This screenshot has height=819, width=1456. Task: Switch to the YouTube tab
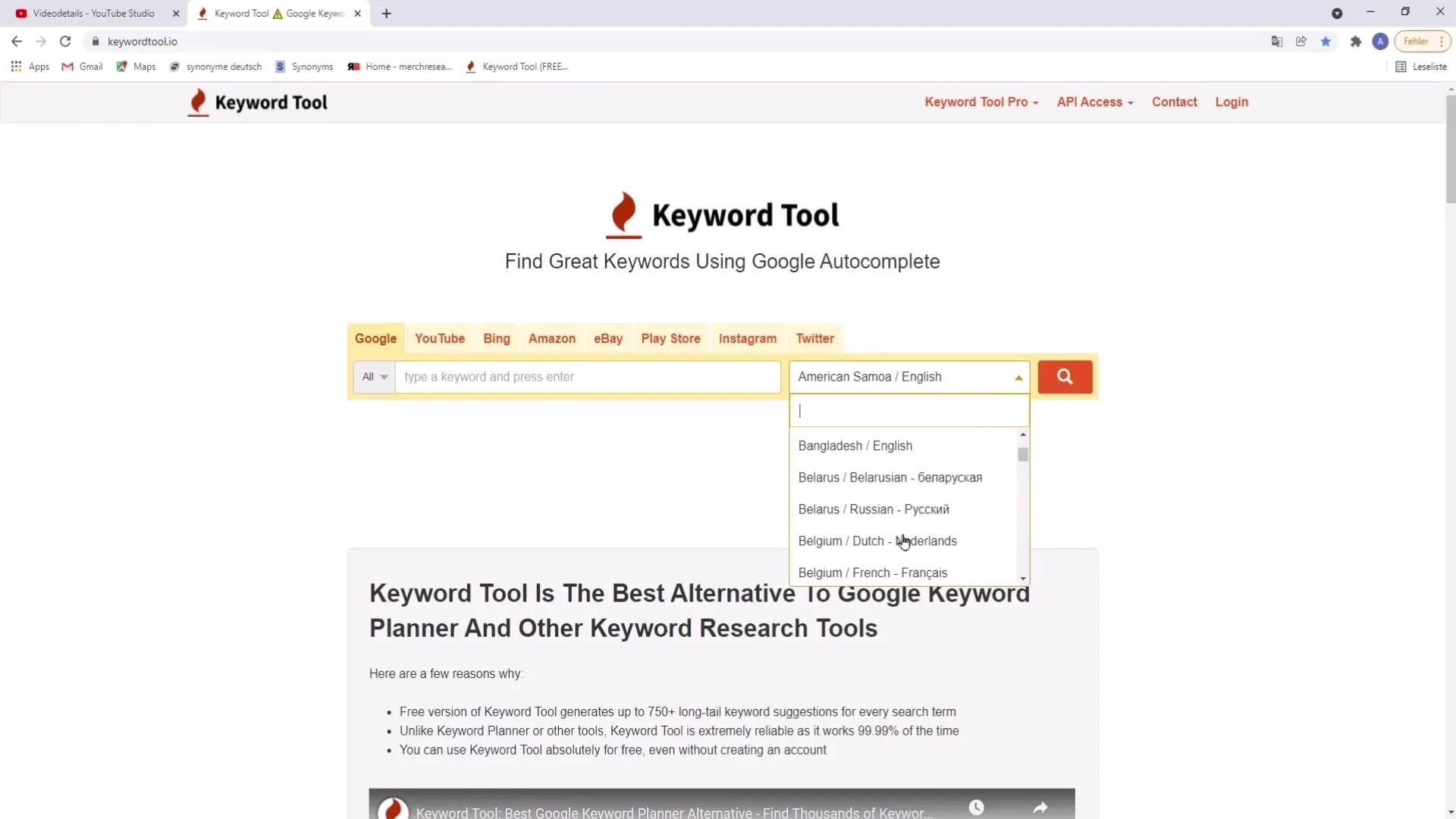(440, 339)
